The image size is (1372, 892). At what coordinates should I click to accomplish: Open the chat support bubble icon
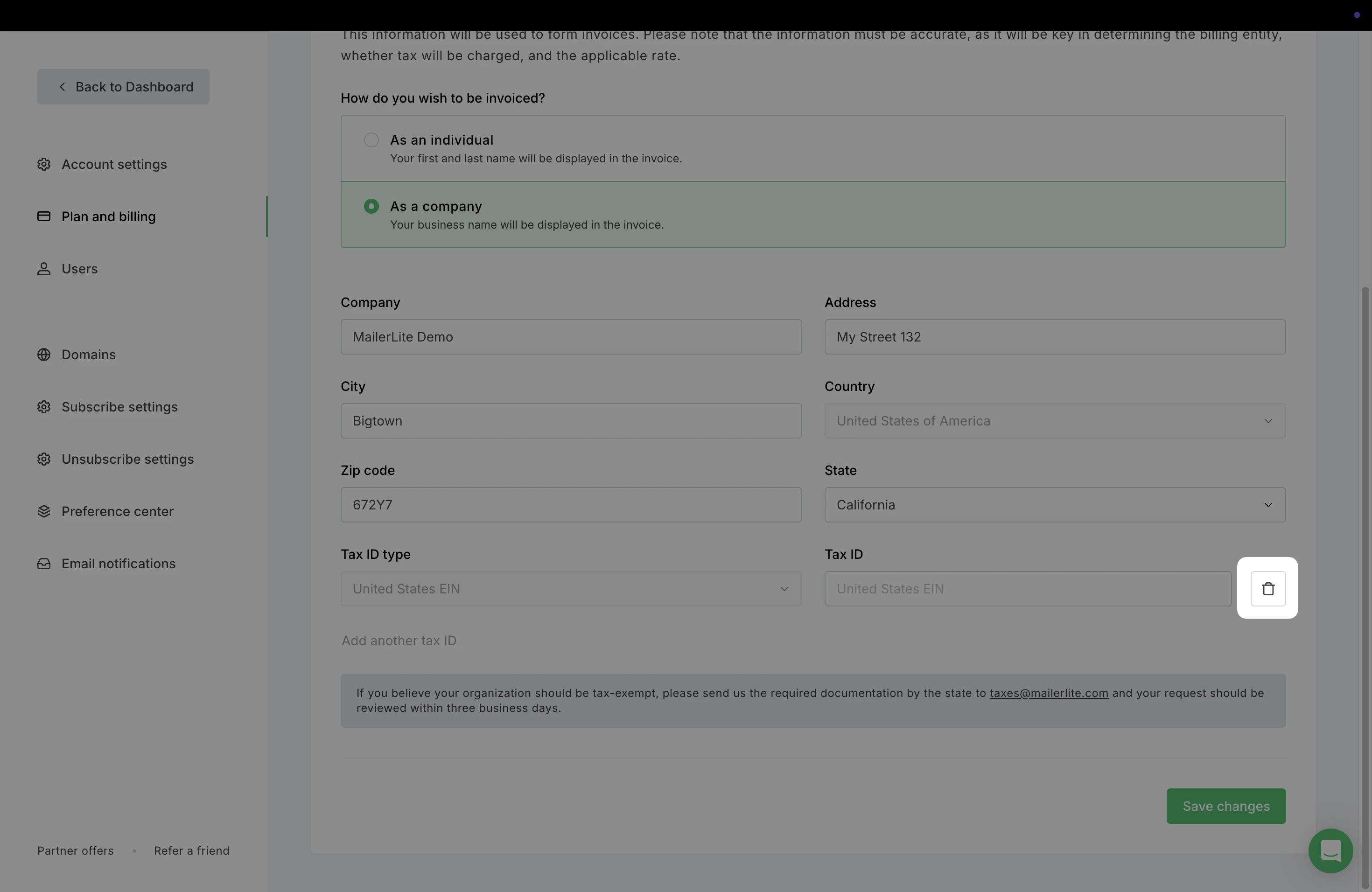click(1330, 850)
